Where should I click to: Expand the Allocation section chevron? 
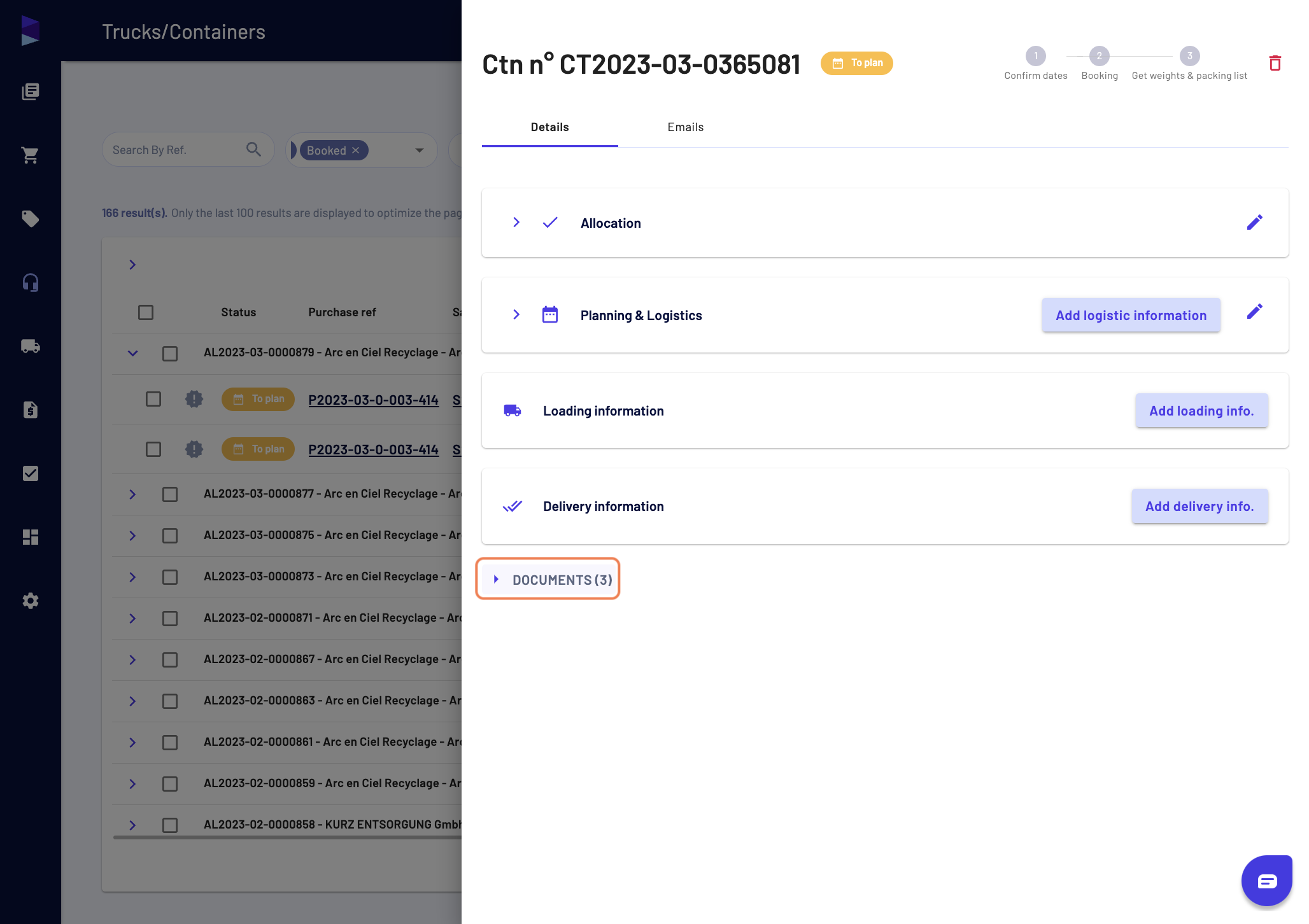(516, 222)
